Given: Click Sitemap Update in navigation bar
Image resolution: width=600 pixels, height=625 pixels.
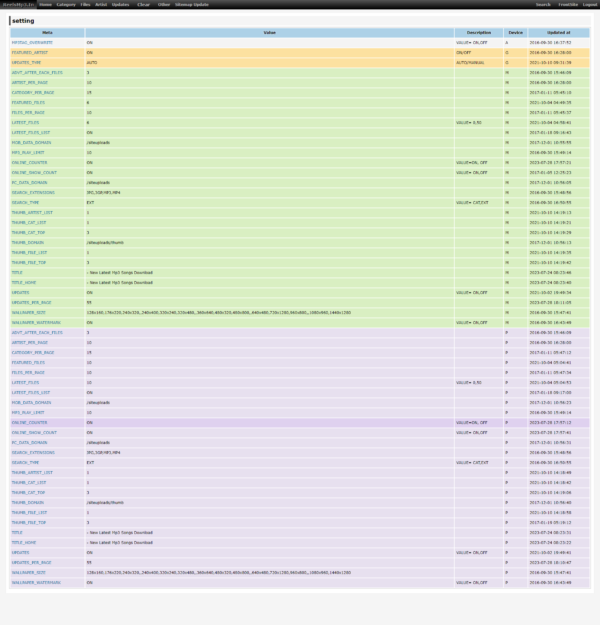Looking at the screenshot, I should point(192,4).
